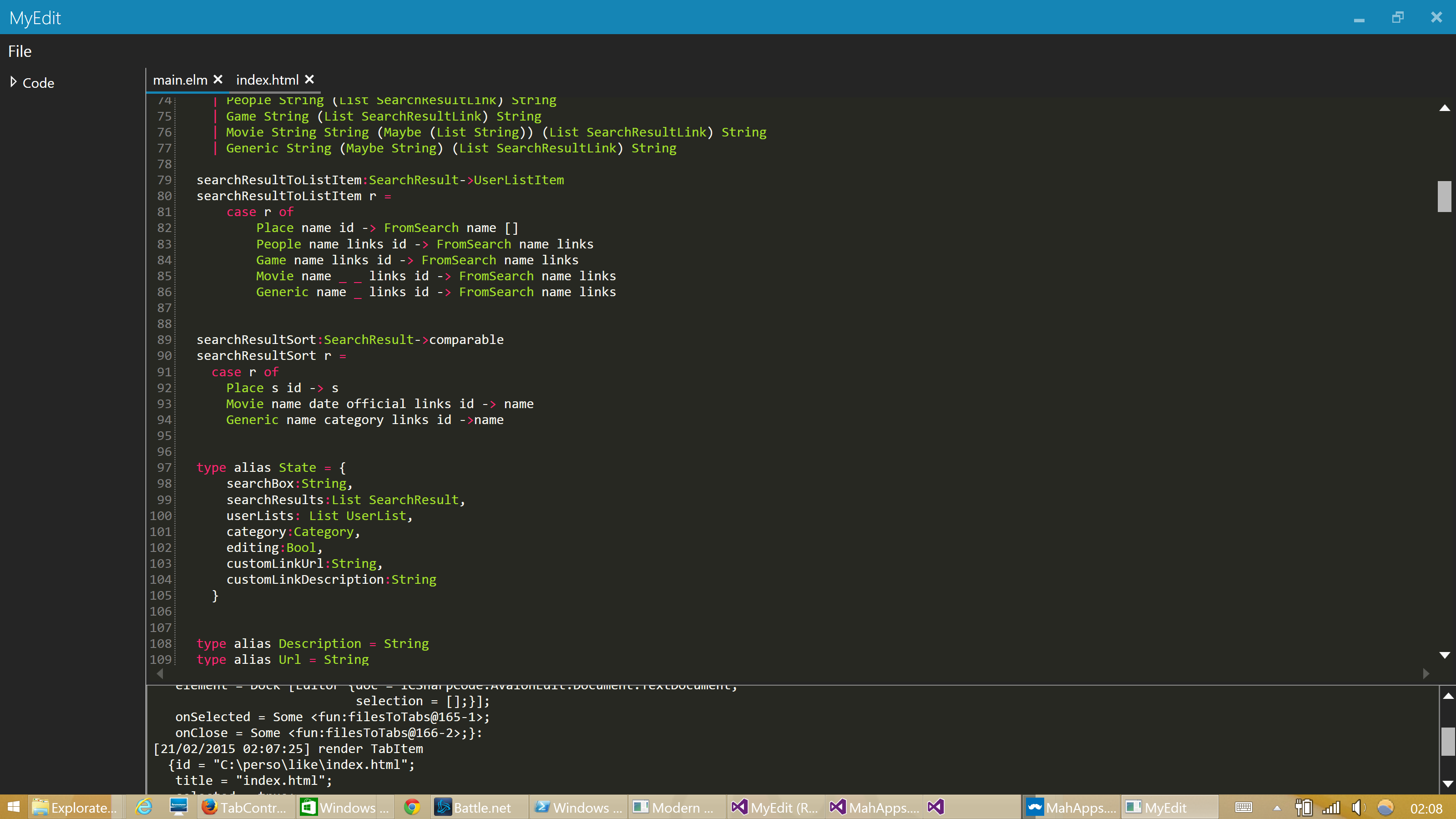This screenshot has height=819, width=1456.
Task: Click editor scrollbar up arrow
Action: tap(1444, 108)
